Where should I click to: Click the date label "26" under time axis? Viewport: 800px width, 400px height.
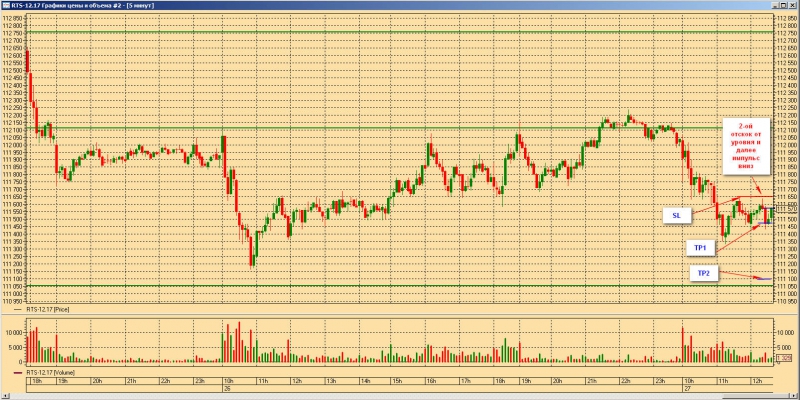[227, 388]
